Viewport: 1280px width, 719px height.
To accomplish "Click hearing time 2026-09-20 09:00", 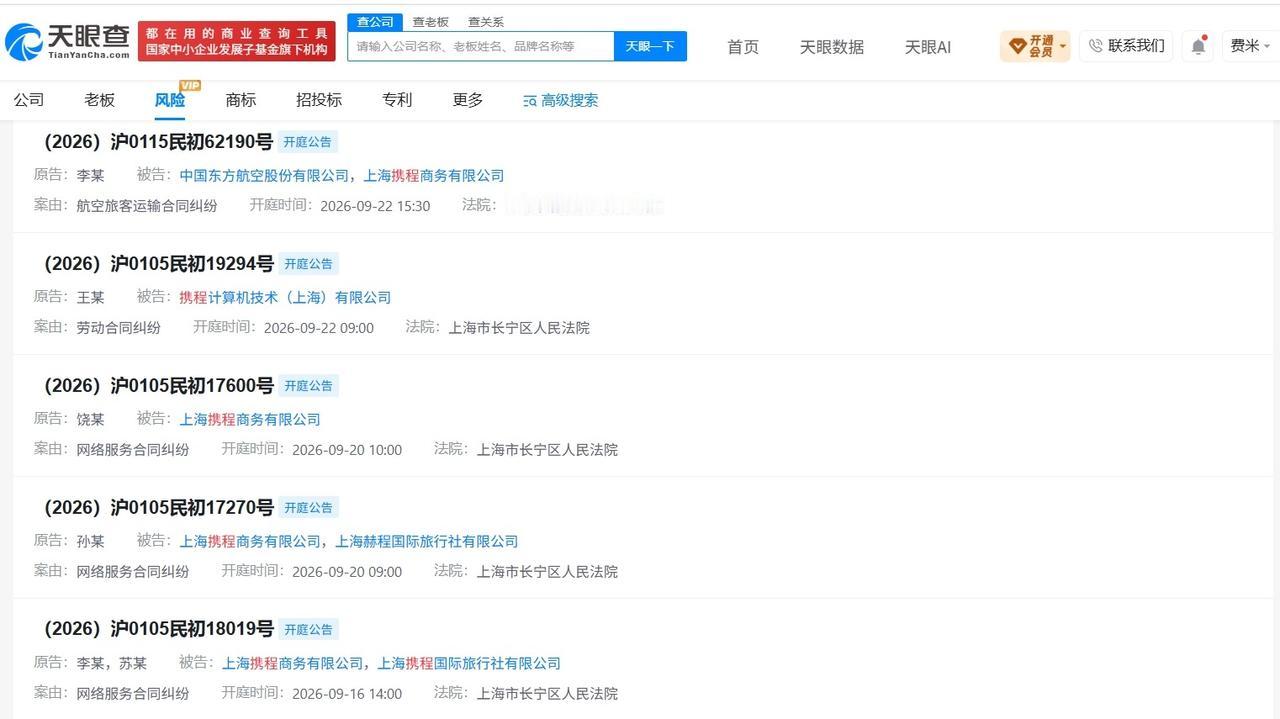I will pyautogui.click(x=347, y=572).
